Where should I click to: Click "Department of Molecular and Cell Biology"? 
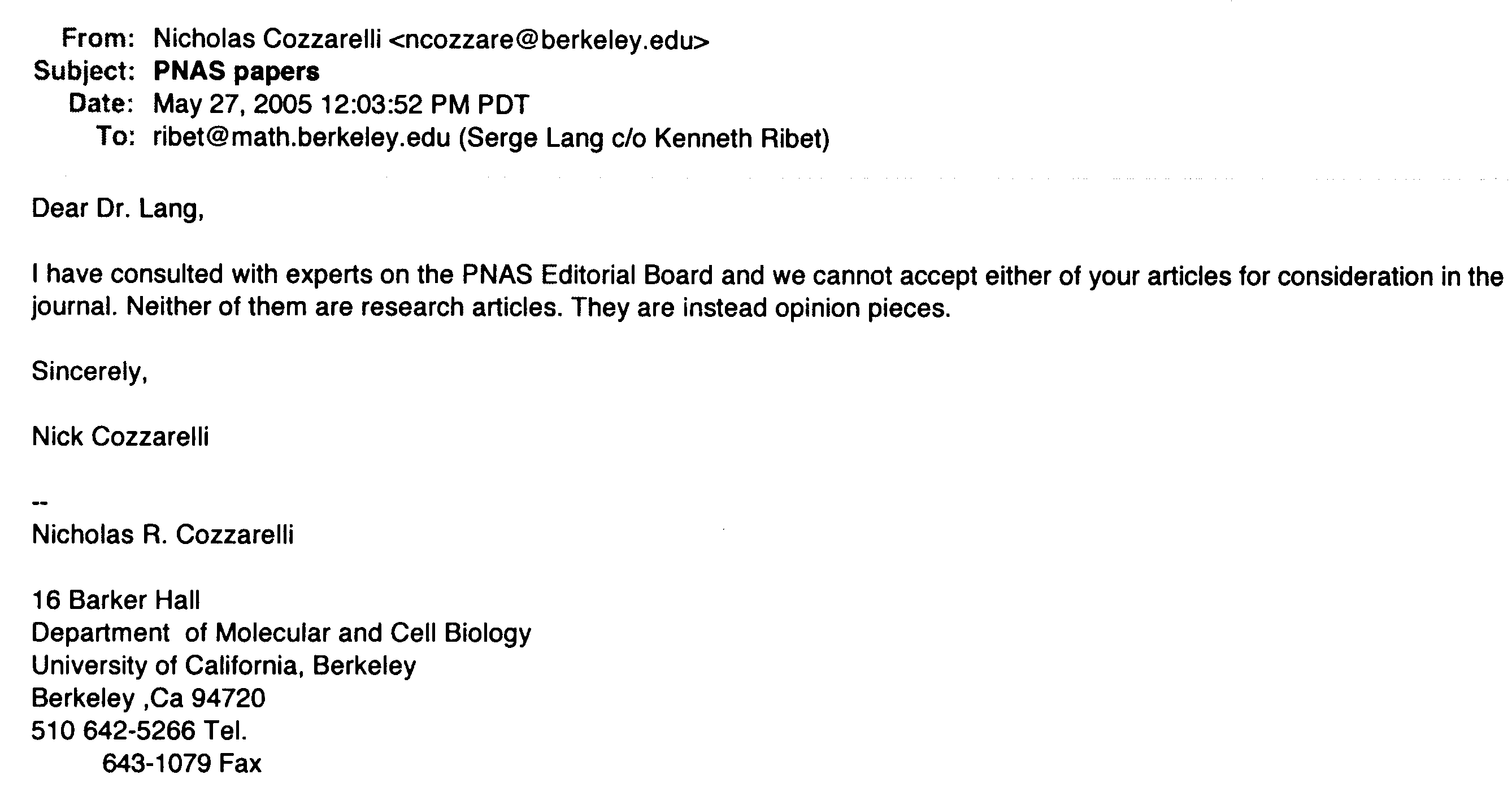(x=281, y=633)
